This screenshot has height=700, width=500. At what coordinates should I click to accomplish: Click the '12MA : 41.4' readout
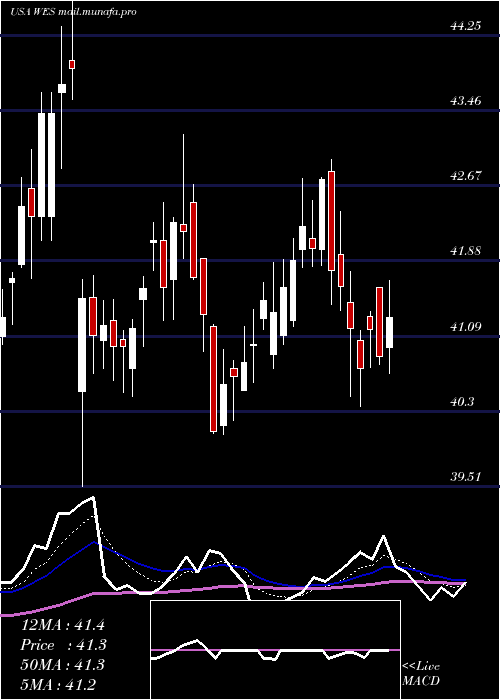(62, 625)
